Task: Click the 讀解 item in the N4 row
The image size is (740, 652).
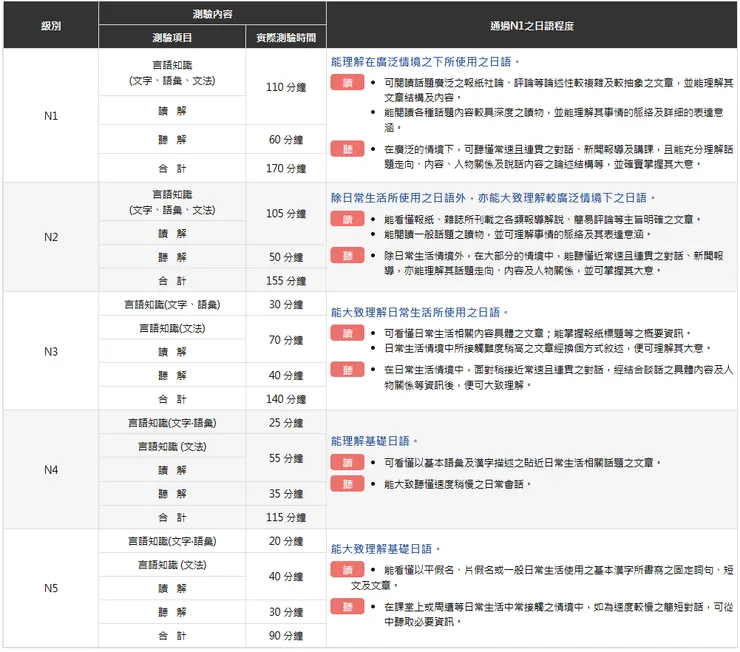Action: [172, 470]
